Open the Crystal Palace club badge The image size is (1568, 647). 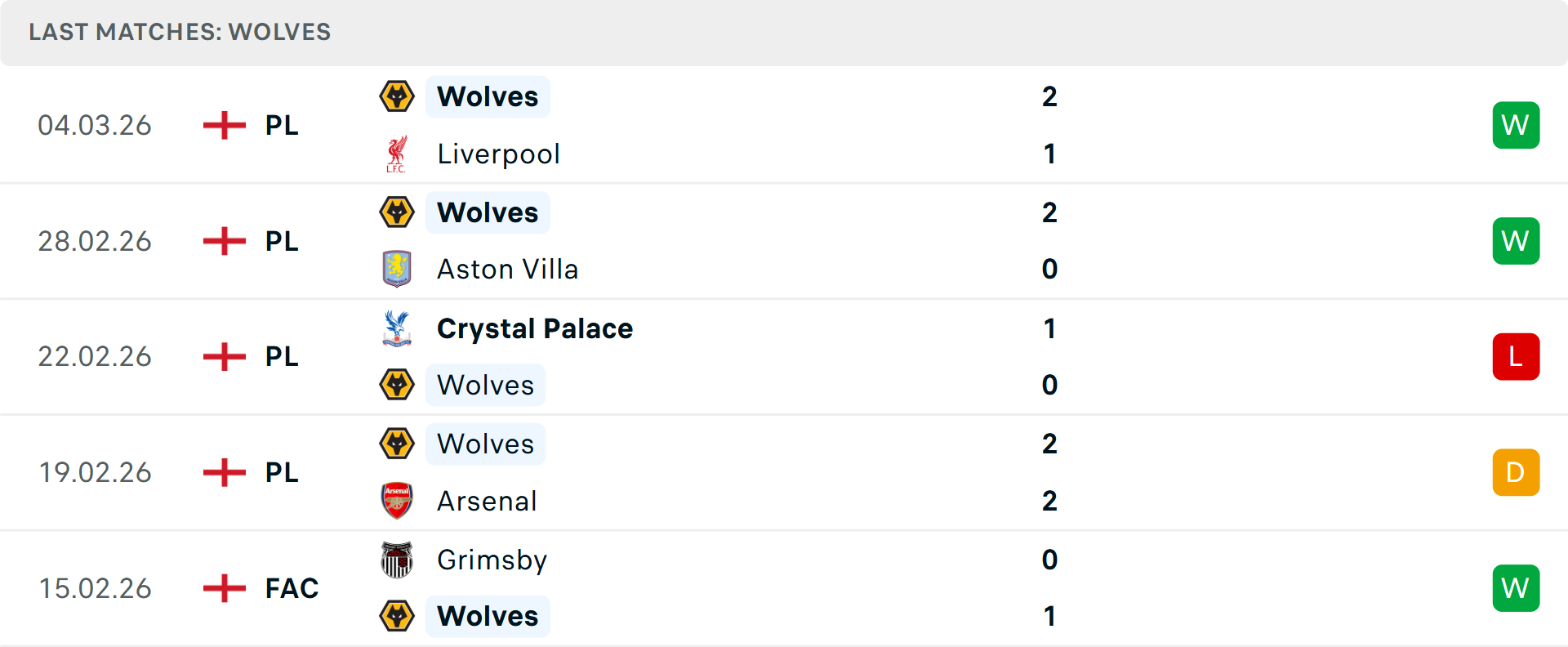(397, 328)
